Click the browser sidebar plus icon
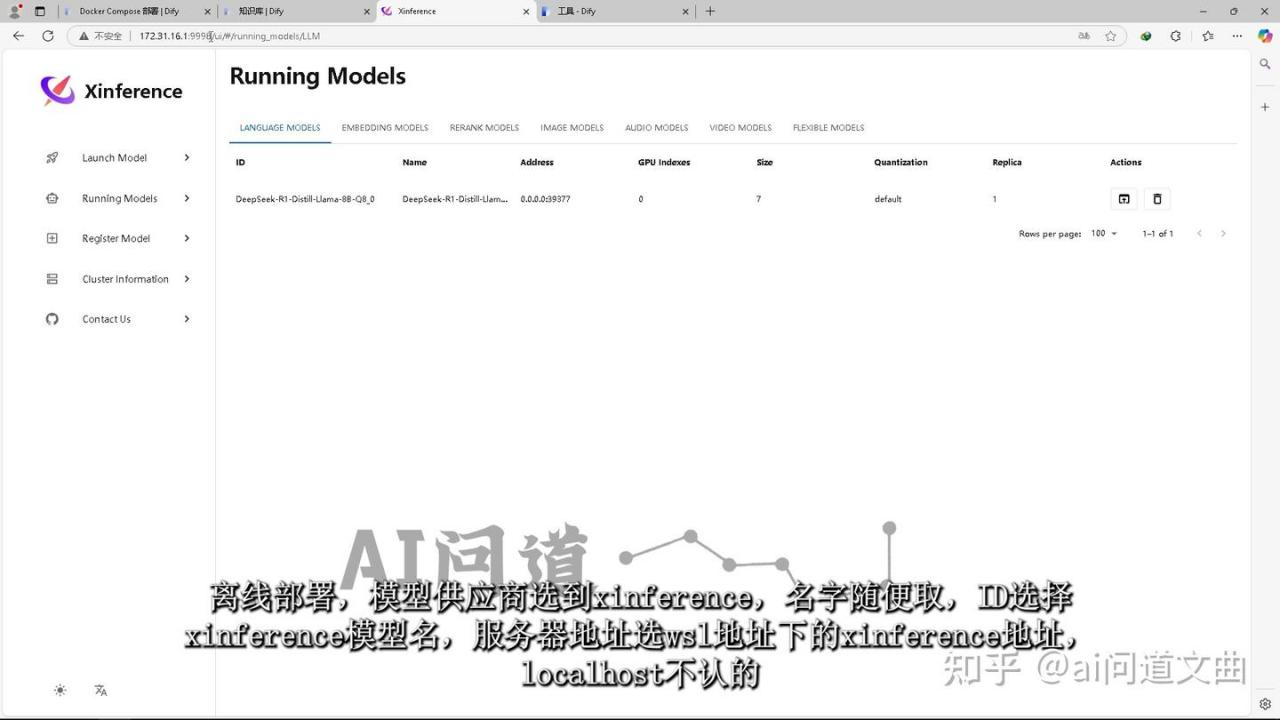The image size is (1280, 720). click(x=1265, y=107)
